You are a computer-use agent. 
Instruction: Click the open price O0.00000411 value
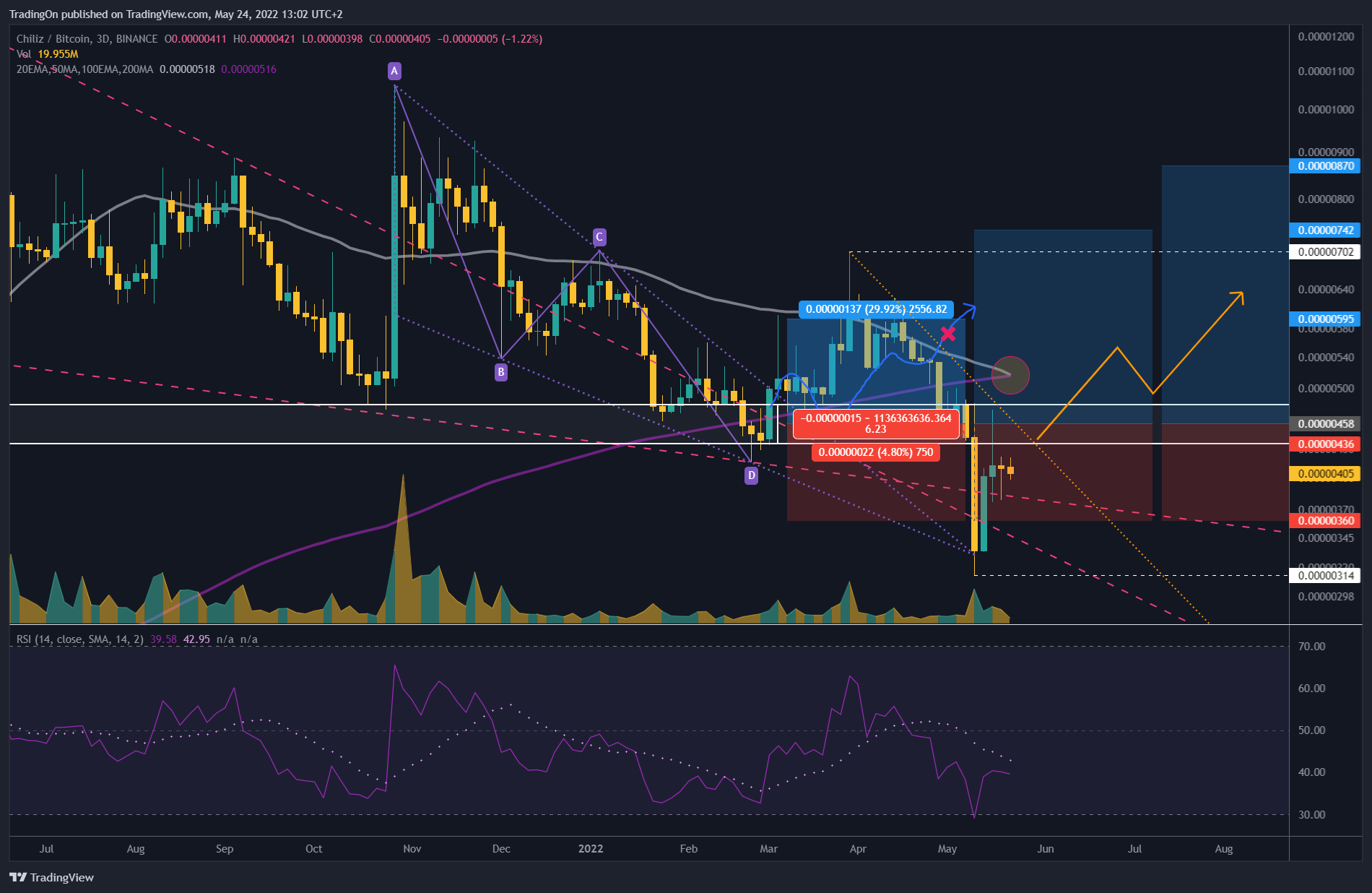coord(196,39)
